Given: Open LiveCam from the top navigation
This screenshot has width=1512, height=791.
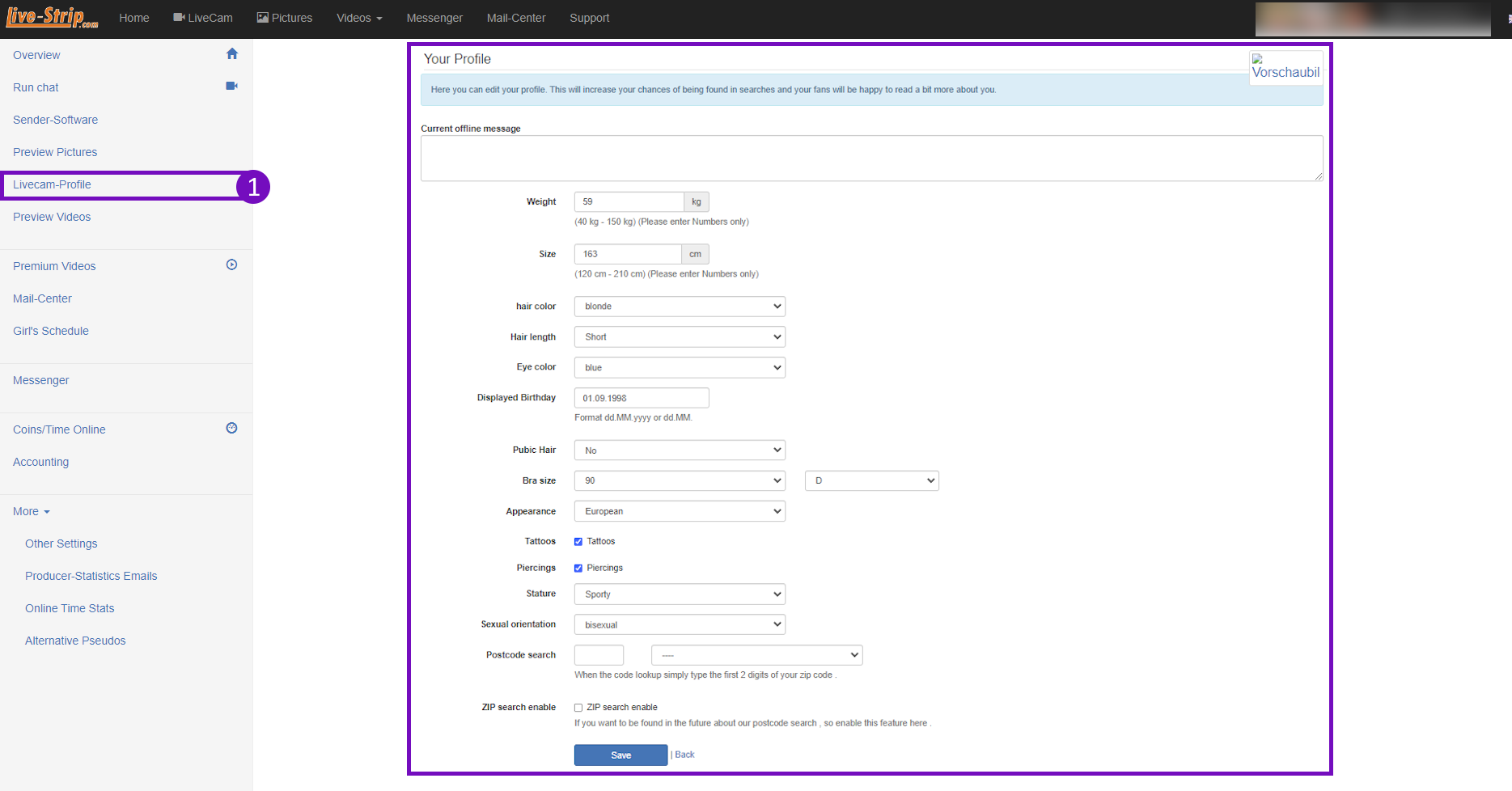Looking at the screenshot, I should [203, 18].
